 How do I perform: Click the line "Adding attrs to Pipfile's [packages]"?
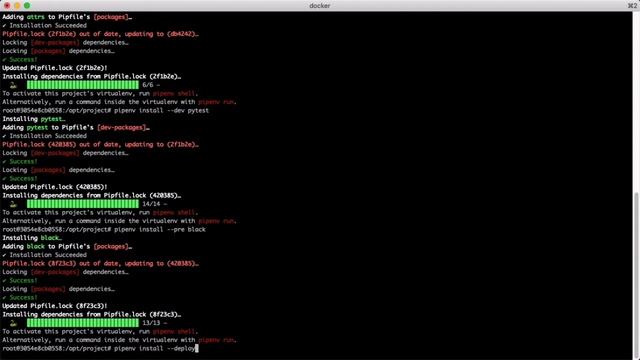pyautogui.click(x=67, y=17)
